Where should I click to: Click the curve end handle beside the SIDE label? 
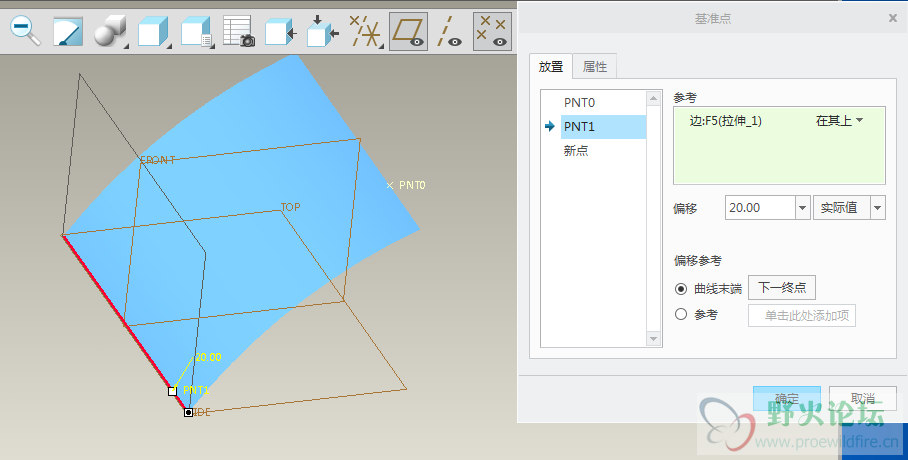click(188, 412)
